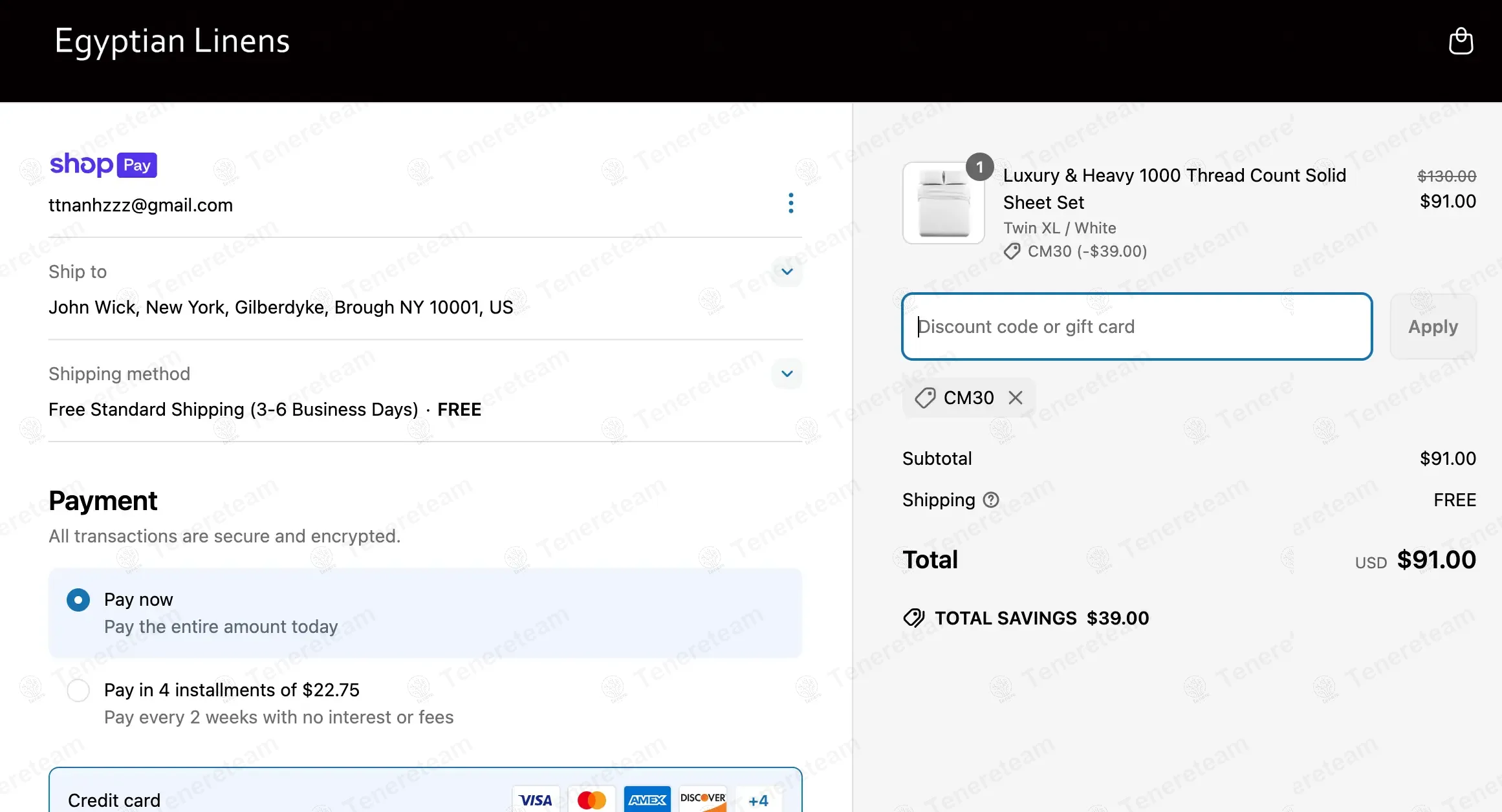Open the three-dot account options menu
The height and width of the screenshot is (812, 1502).
pos(790,203)
